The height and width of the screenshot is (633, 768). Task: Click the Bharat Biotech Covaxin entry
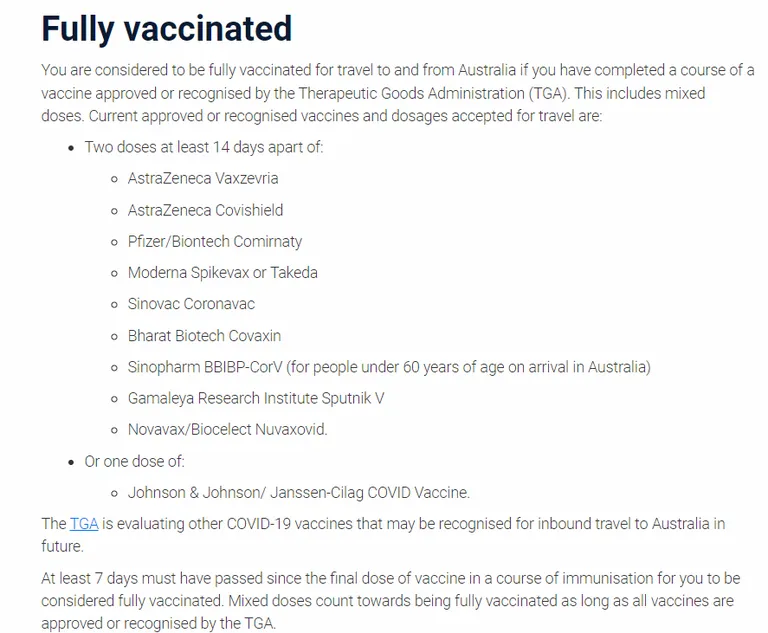(204, 336)
